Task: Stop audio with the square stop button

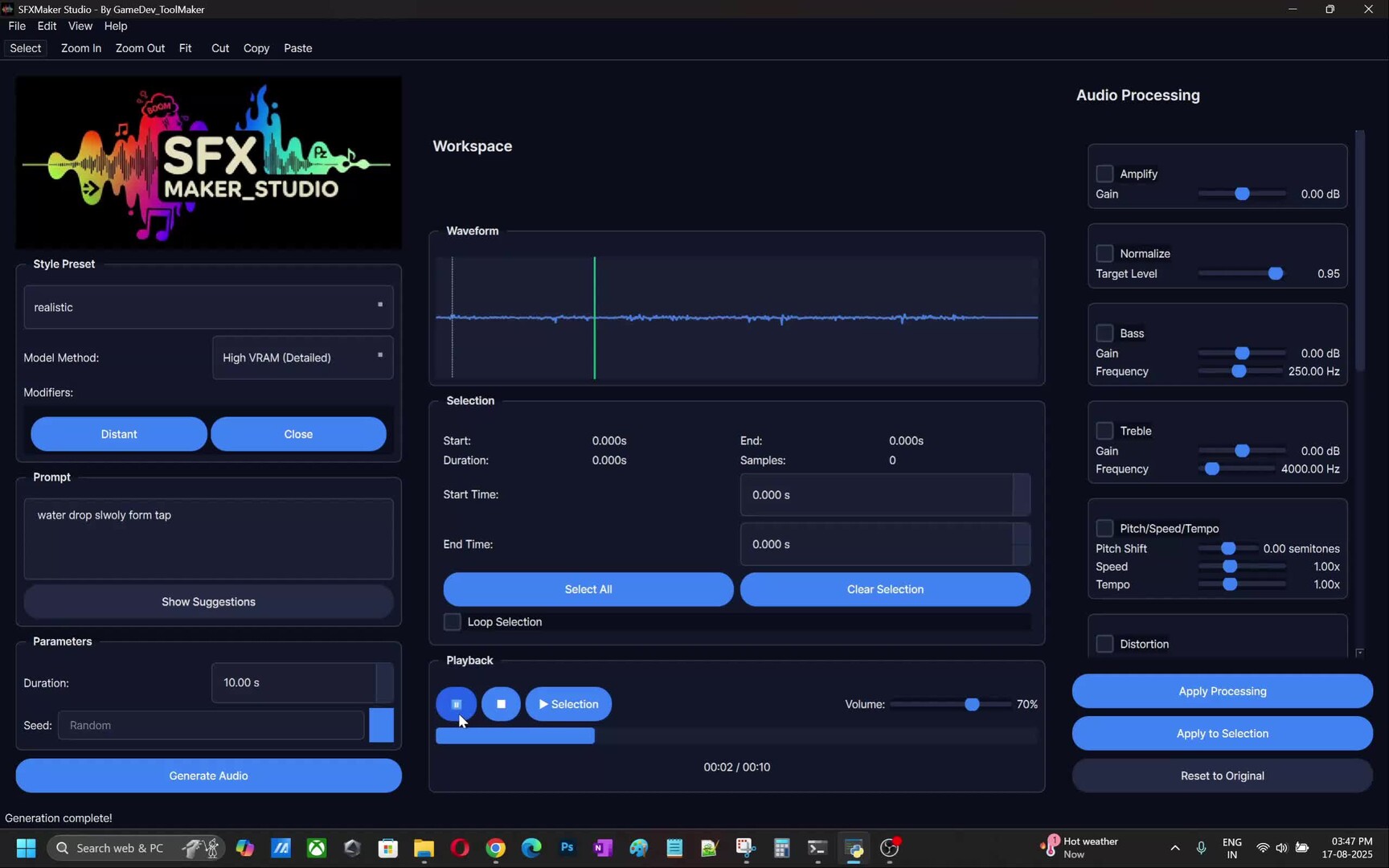Action: point(501,704)
